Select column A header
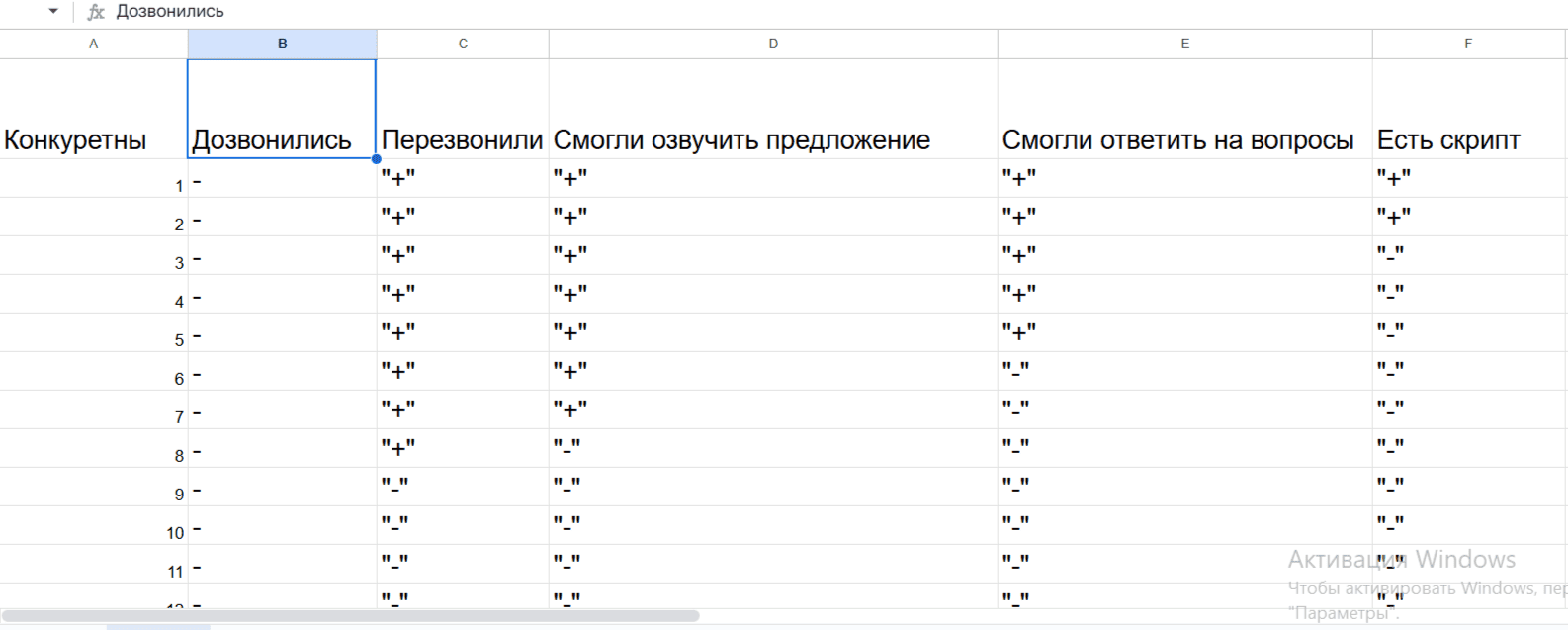Screen dimensions: 1568x630 pos(94,44)
